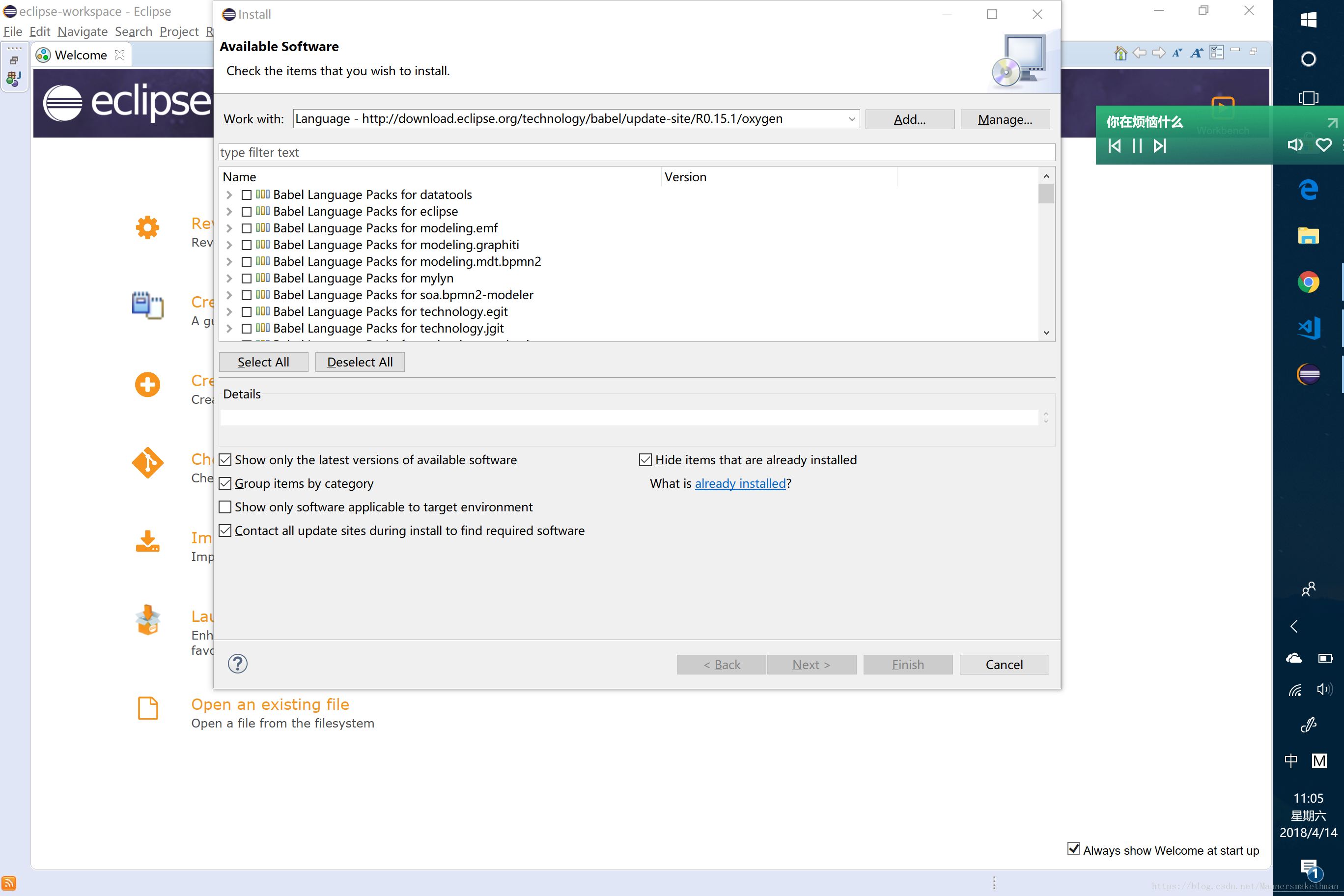Image resolution: width=1344 pixels, height=896 pixels.
Task: Toggle Group items by category checkbox
Action: tap(225, 483)
